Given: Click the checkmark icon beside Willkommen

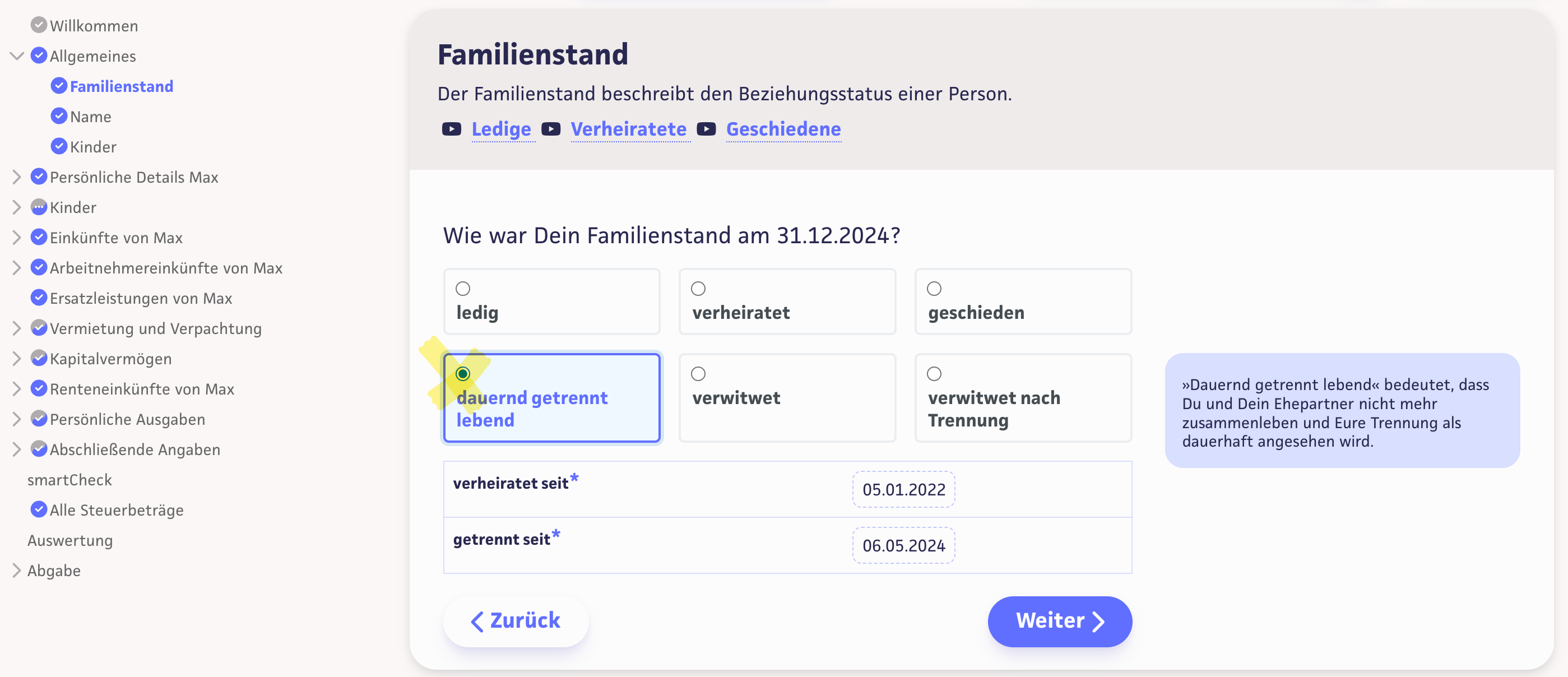Looking at the screenshot, I should coord(38,25).
